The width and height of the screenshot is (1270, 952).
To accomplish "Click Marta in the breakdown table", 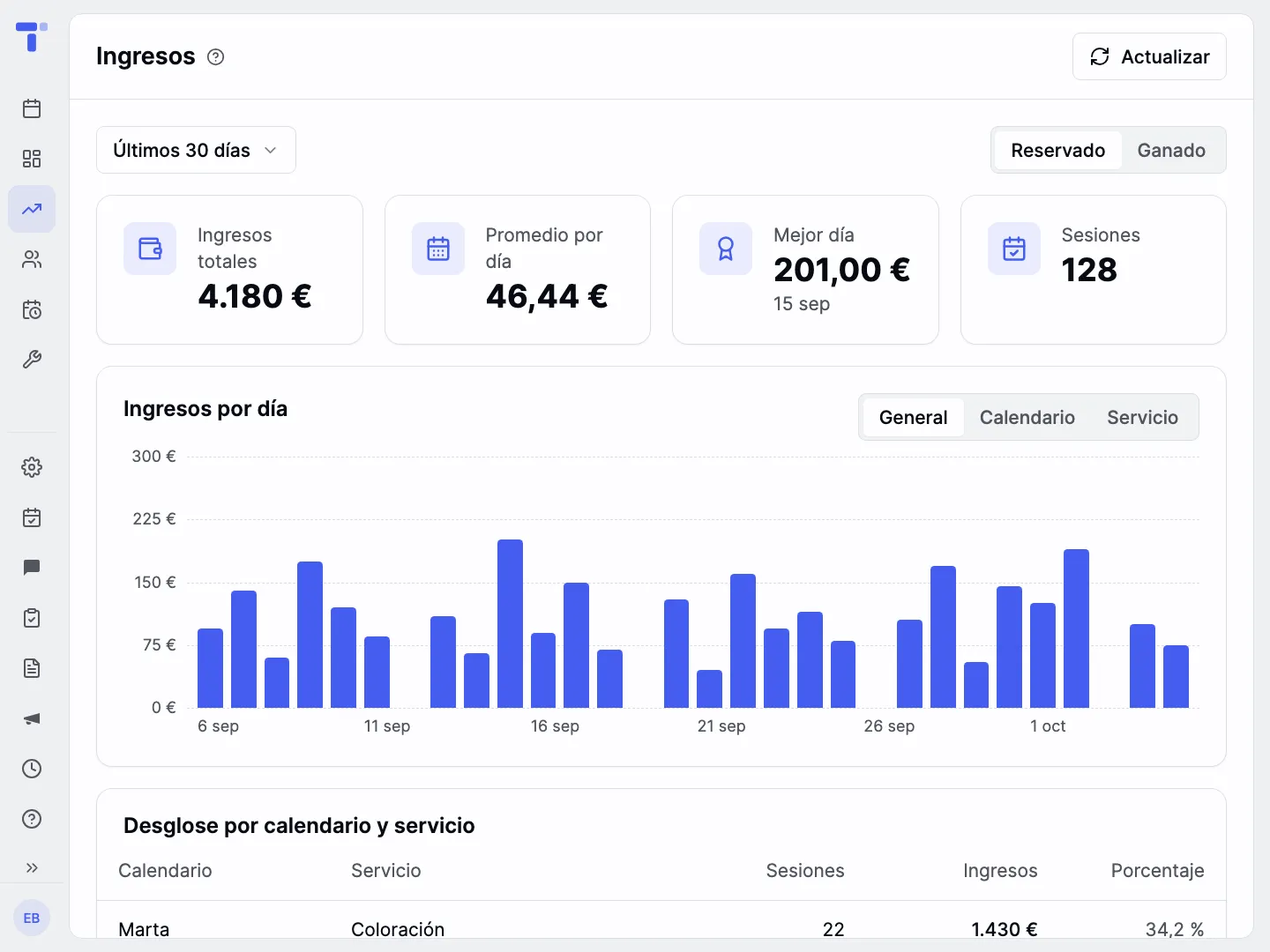I will tap(144, 929).
